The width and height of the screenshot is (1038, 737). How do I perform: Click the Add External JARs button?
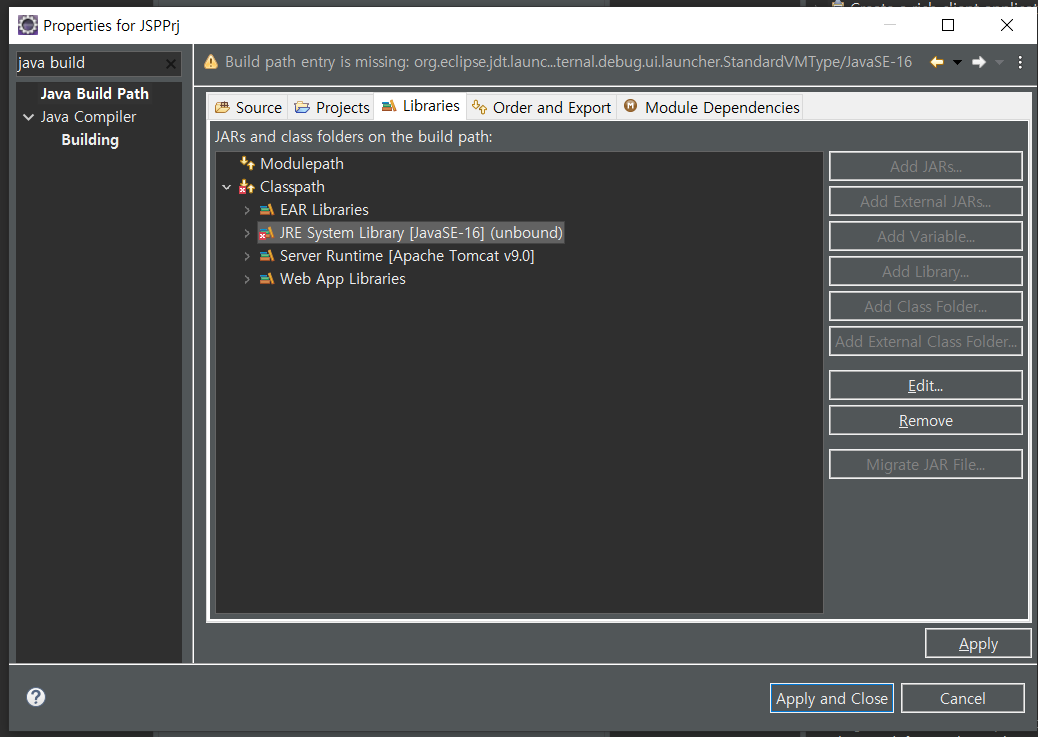pos(925,201)
